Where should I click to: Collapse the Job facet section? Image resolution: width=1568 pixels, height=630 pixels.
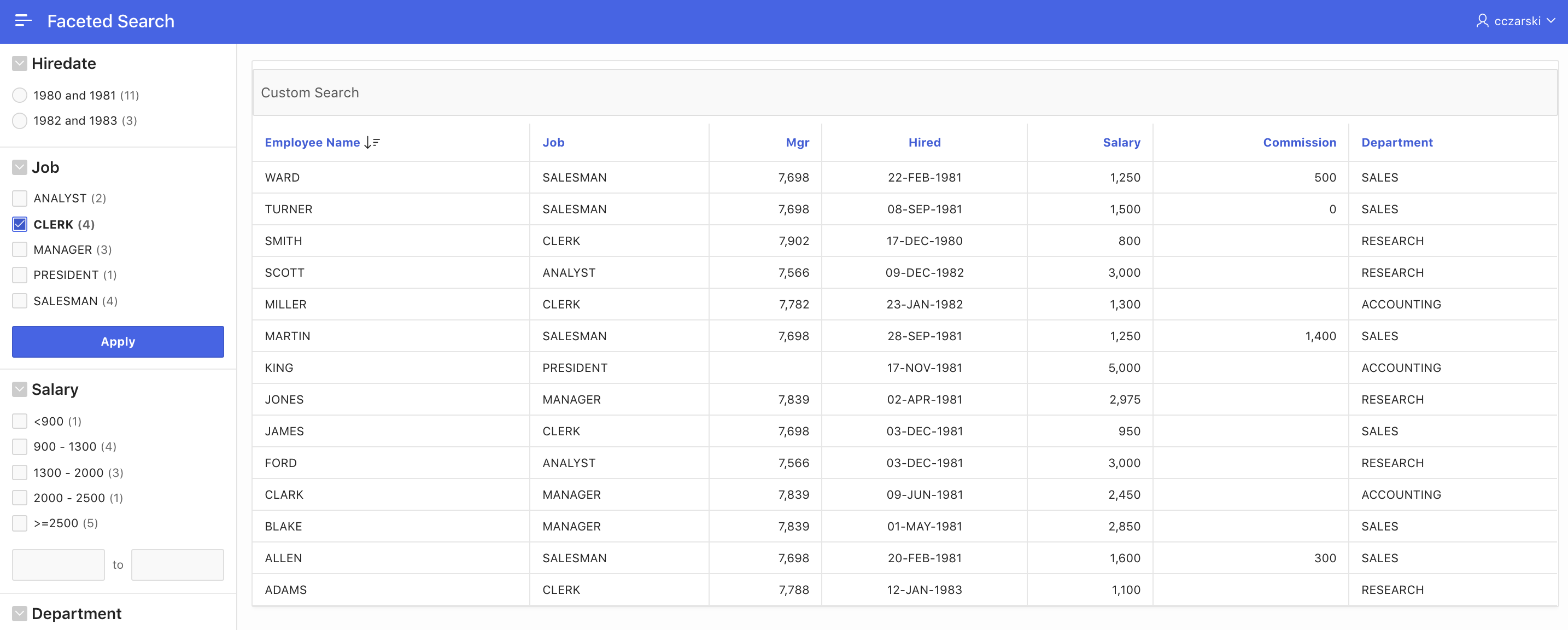pos(19,167)
